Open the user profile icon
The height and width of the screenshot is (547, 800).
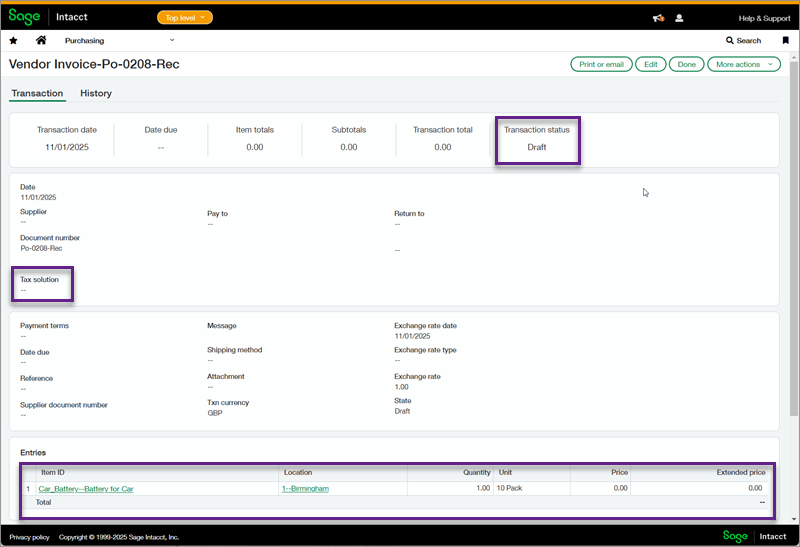[680, 18]
